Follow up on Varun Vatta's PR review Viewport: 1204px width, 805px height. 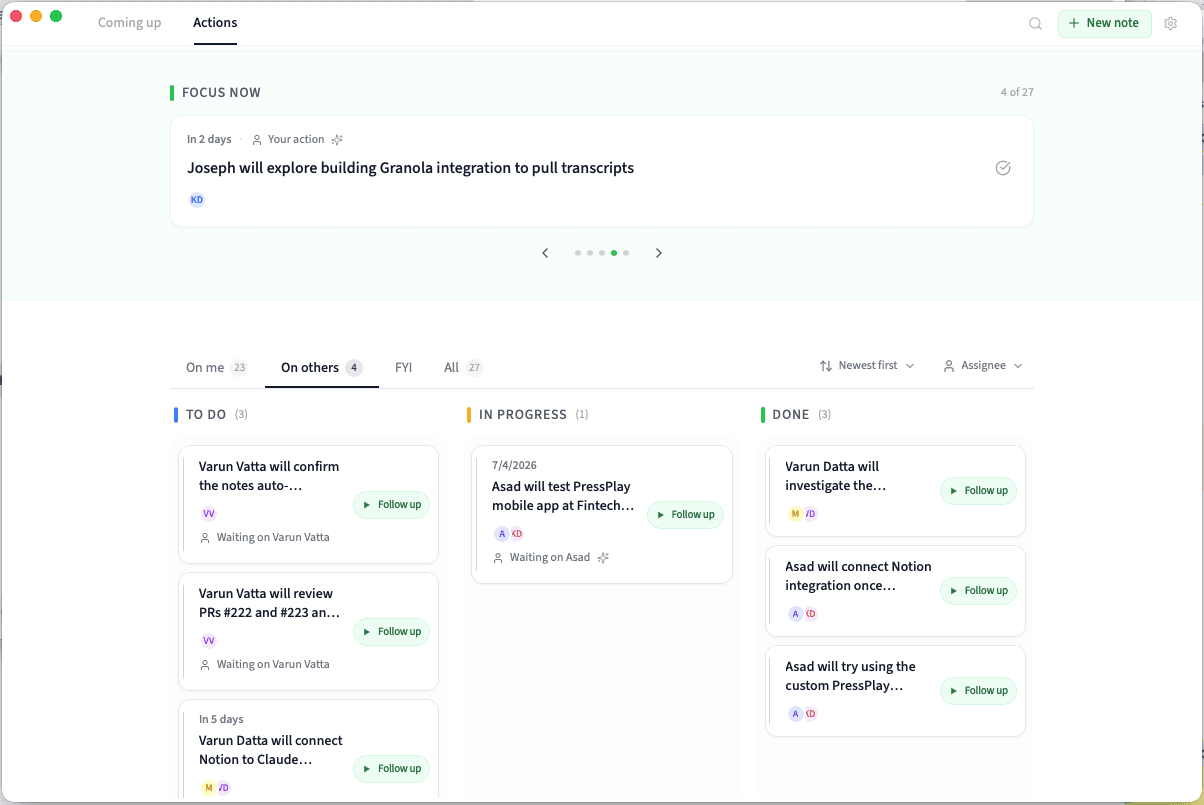click(391, 632)
